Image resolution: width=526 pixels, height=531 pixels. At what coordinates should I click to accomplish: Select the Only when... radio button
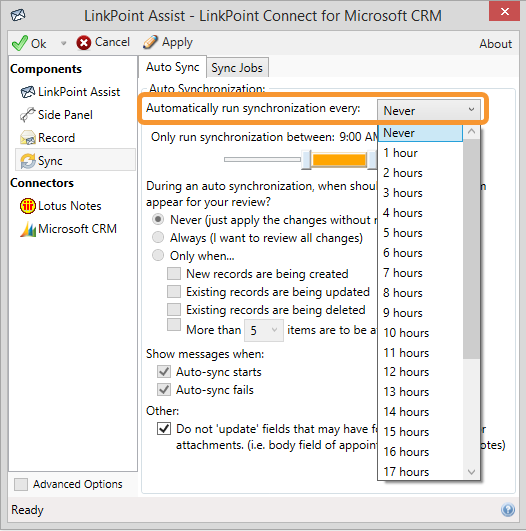point(158,255)
